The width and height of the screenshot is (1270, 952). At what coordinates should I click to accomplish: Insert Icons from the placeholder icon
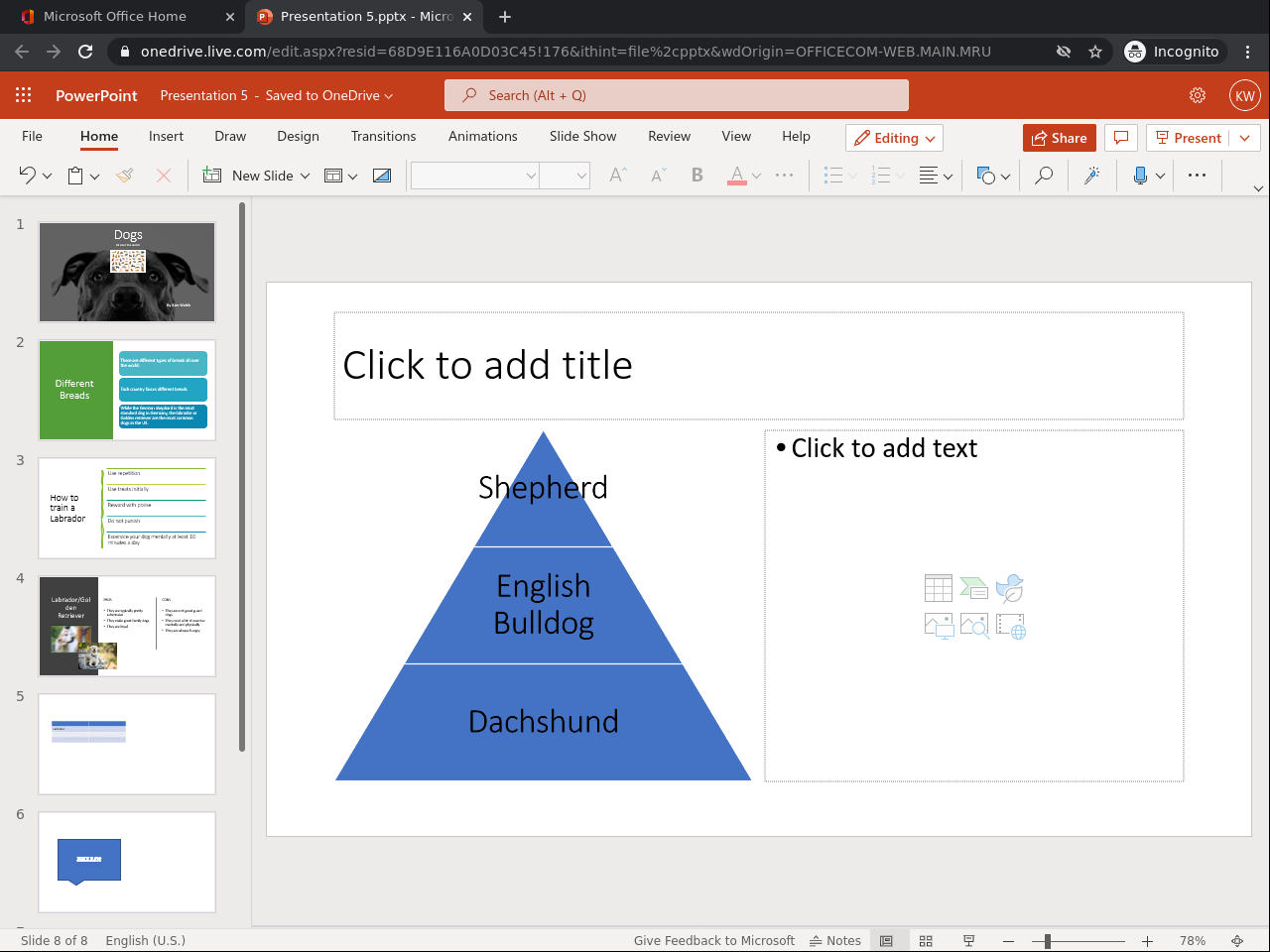click(x=1010, y=588)
